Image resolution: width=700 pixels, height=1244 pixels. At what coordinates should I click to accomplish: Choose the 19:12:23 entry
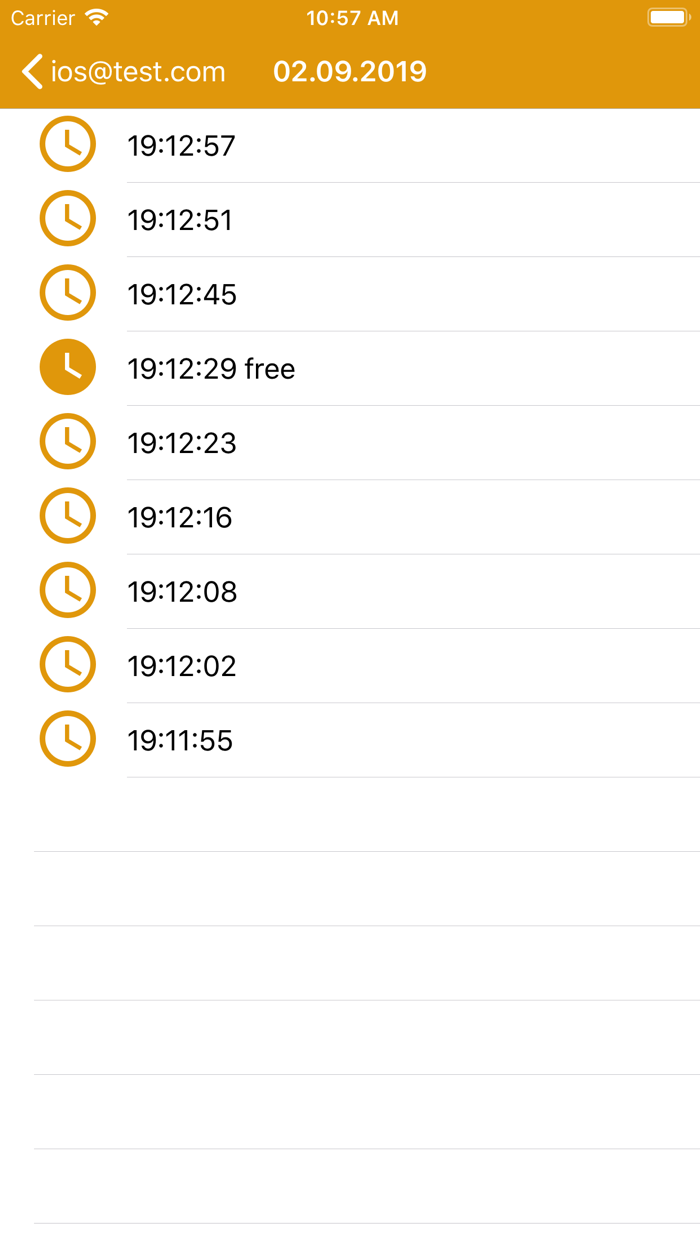click(182, 443)
